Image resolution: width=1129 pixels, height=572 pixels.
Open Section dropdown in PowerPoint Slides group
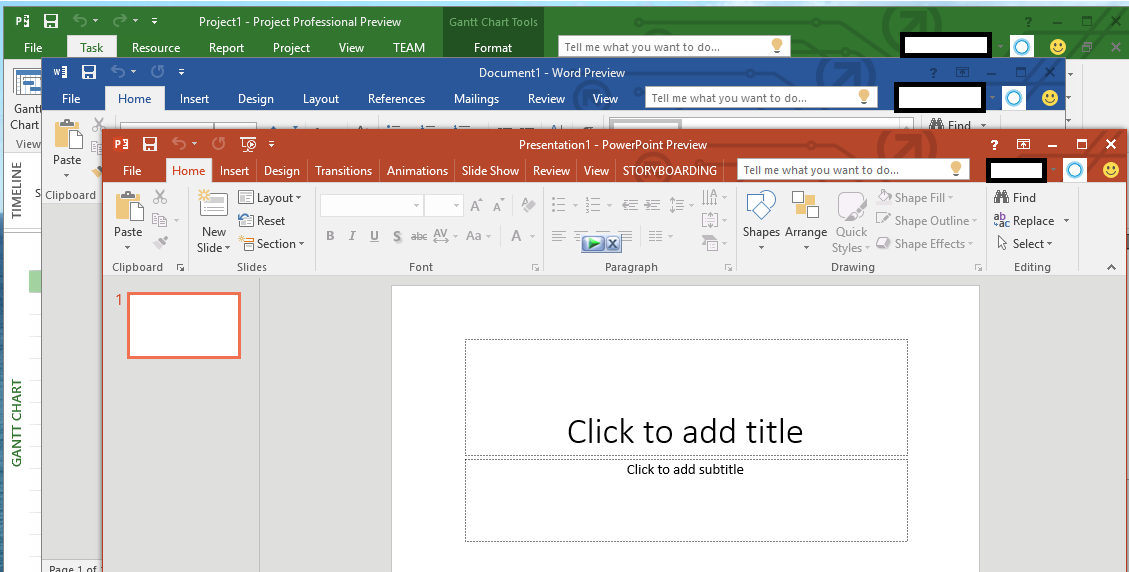point(271,243)
